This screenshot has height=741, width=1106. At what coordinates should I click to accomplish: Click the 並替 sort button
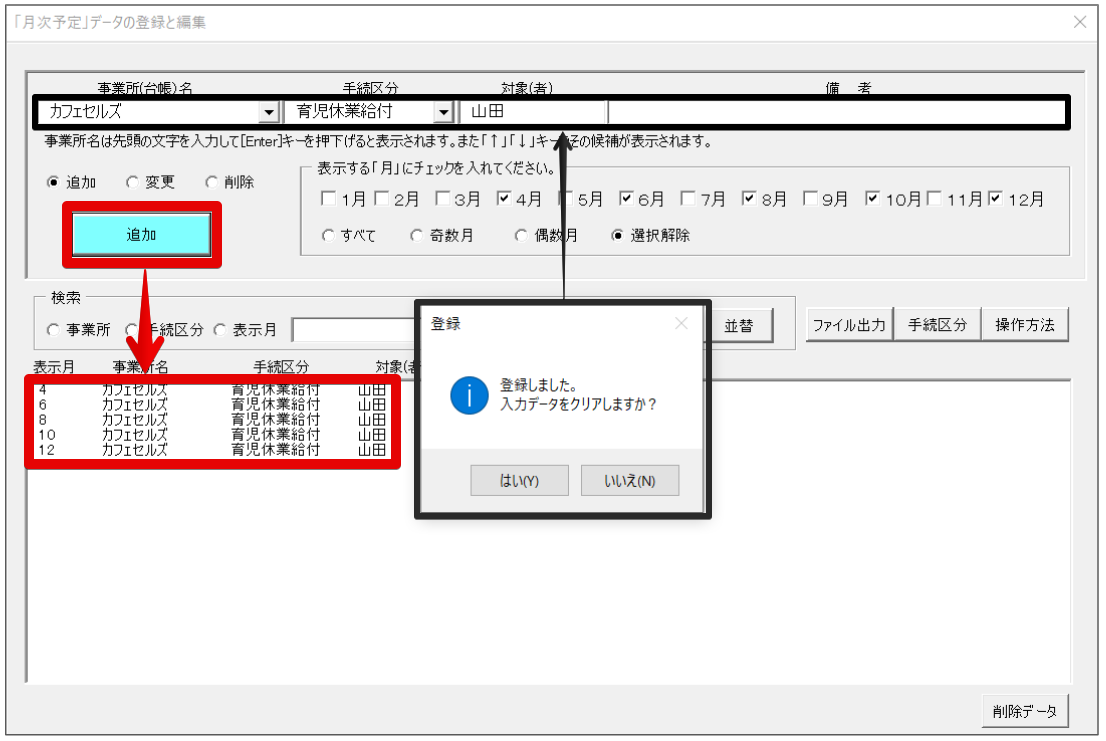pyautogui.click(x=739, y=326)
